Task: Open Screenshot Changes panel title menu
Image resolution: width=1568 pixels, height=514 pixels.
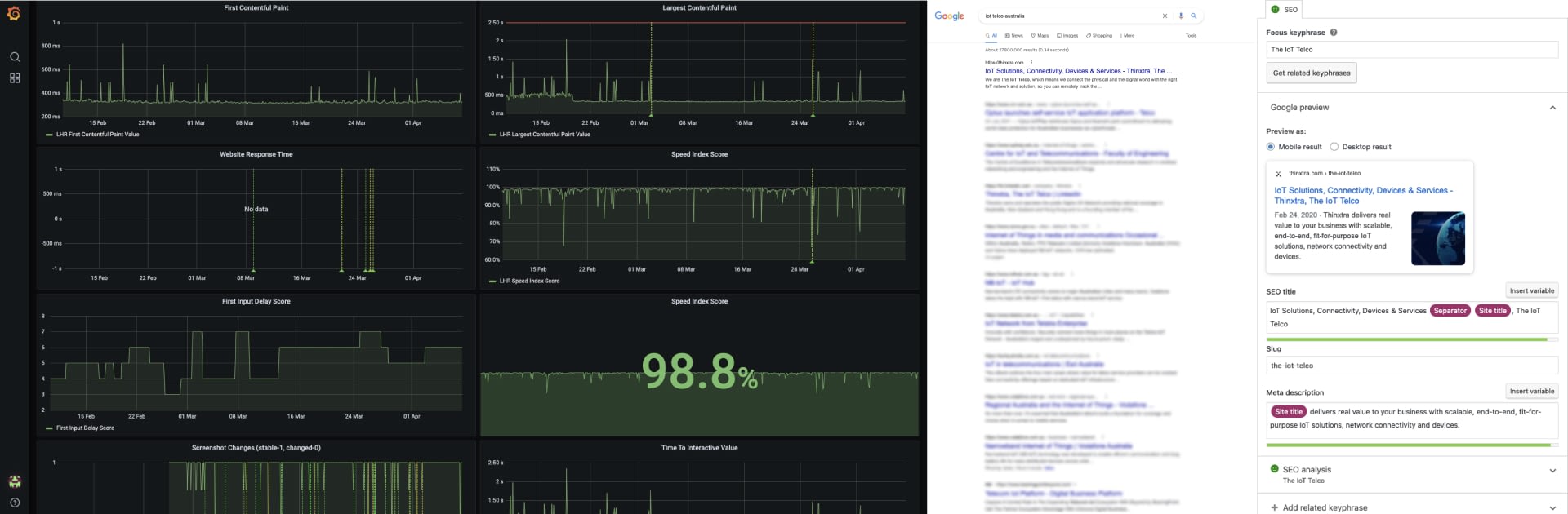Action: 256,448
